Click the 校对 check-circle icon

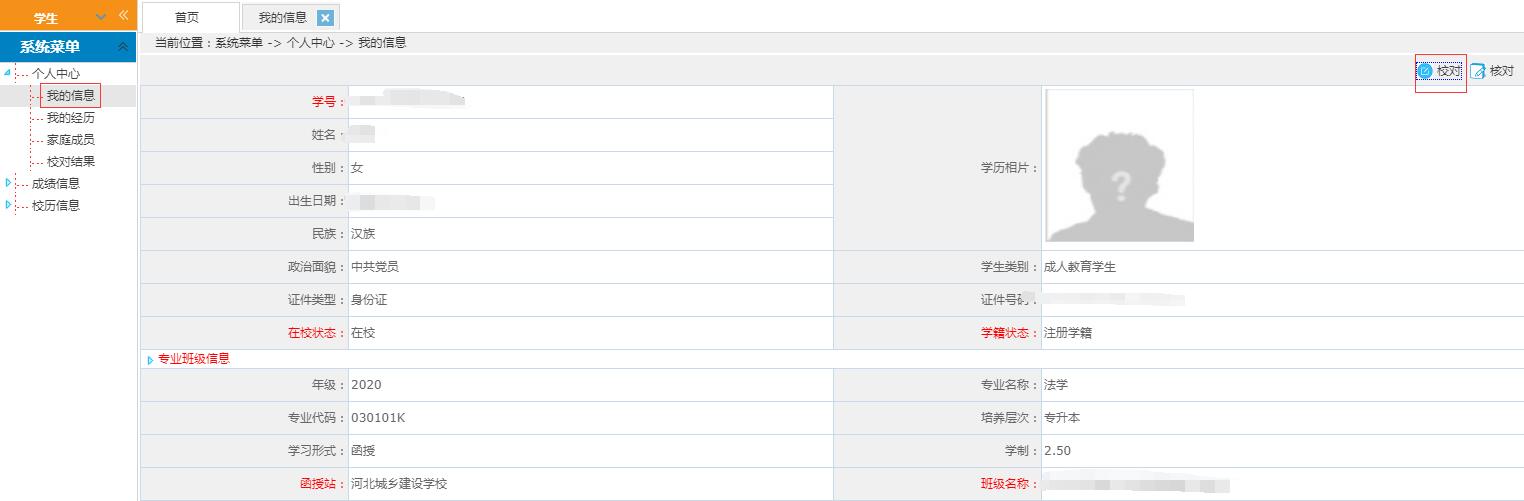[x=1425, y=71]
